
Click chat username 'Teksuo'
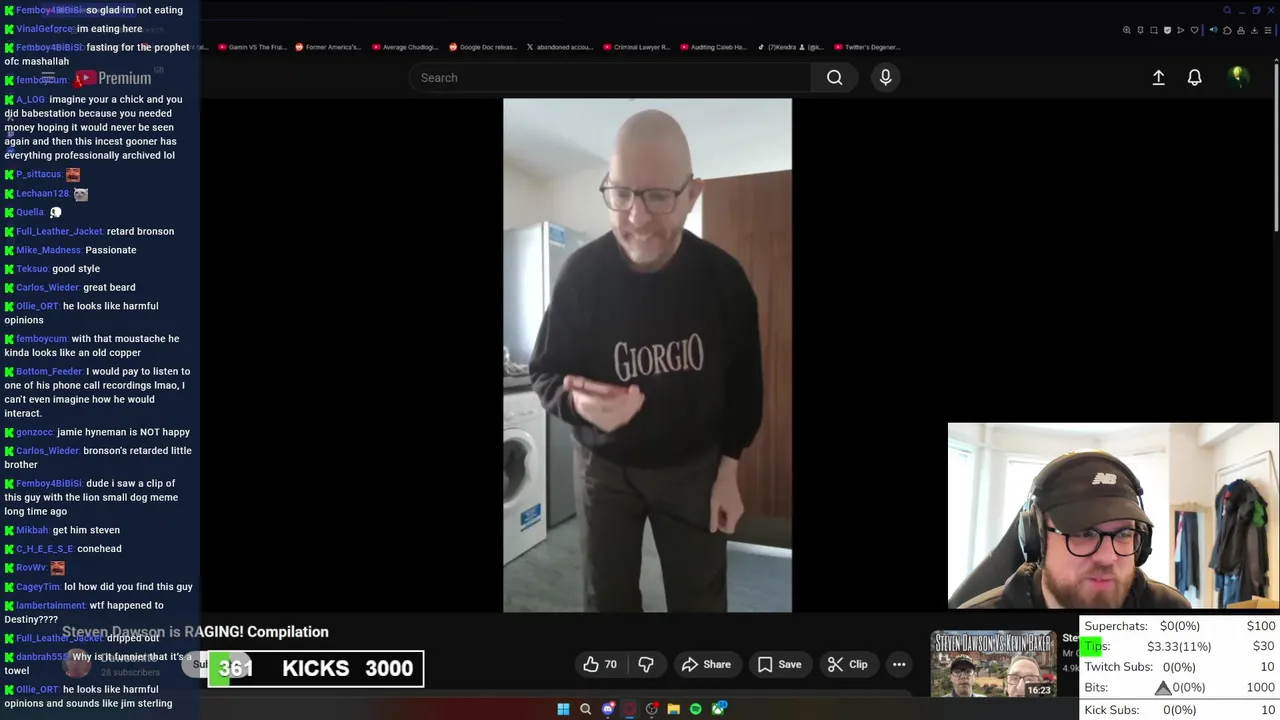click(32, 268)
